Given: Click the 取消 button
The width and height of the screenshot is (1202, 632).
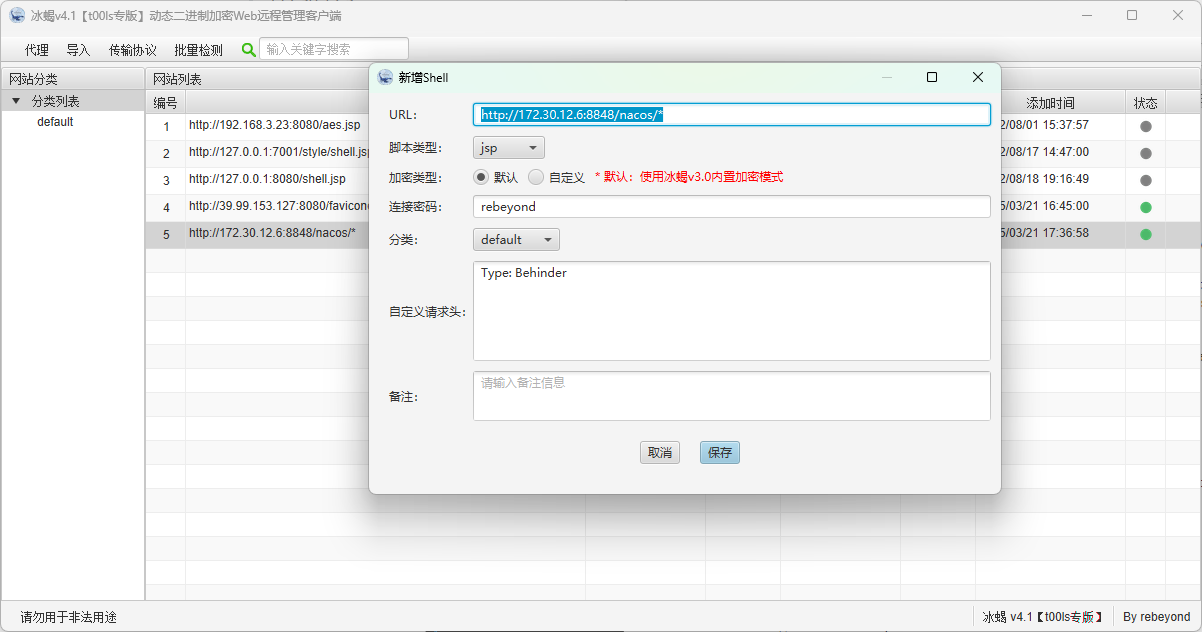Looking at the screenshot, I should 659,453.
